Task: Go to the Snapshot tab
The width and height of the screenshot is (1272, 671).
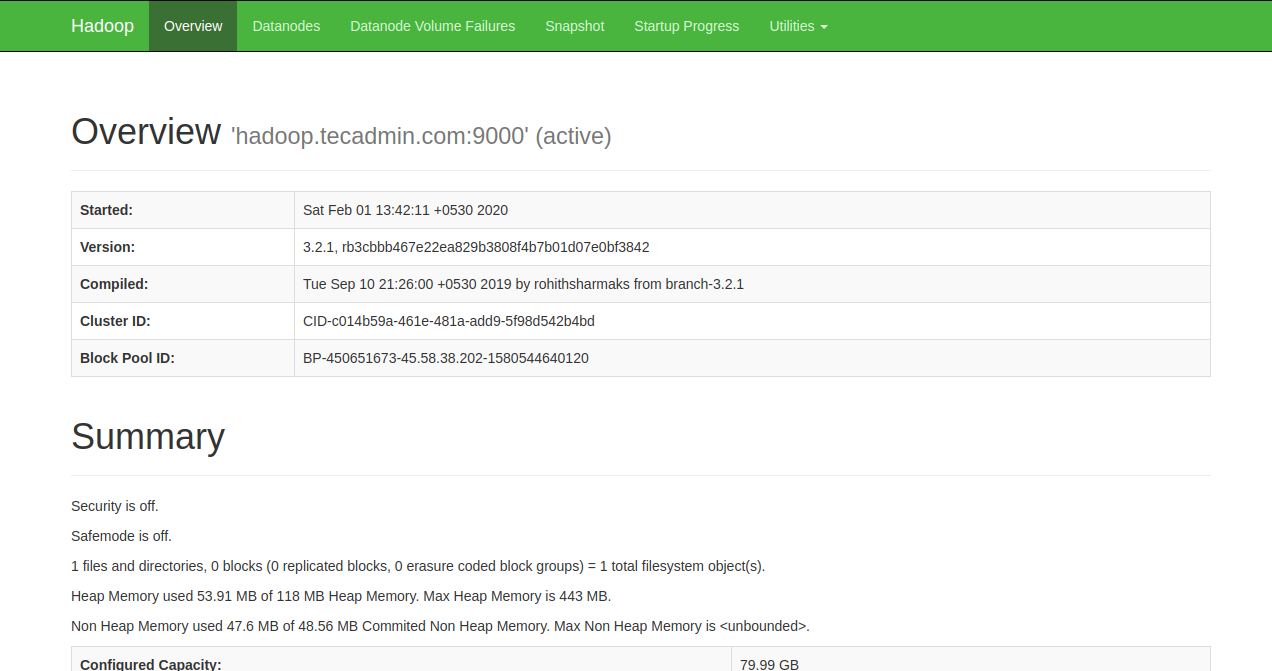Action: tap(574, 26)
